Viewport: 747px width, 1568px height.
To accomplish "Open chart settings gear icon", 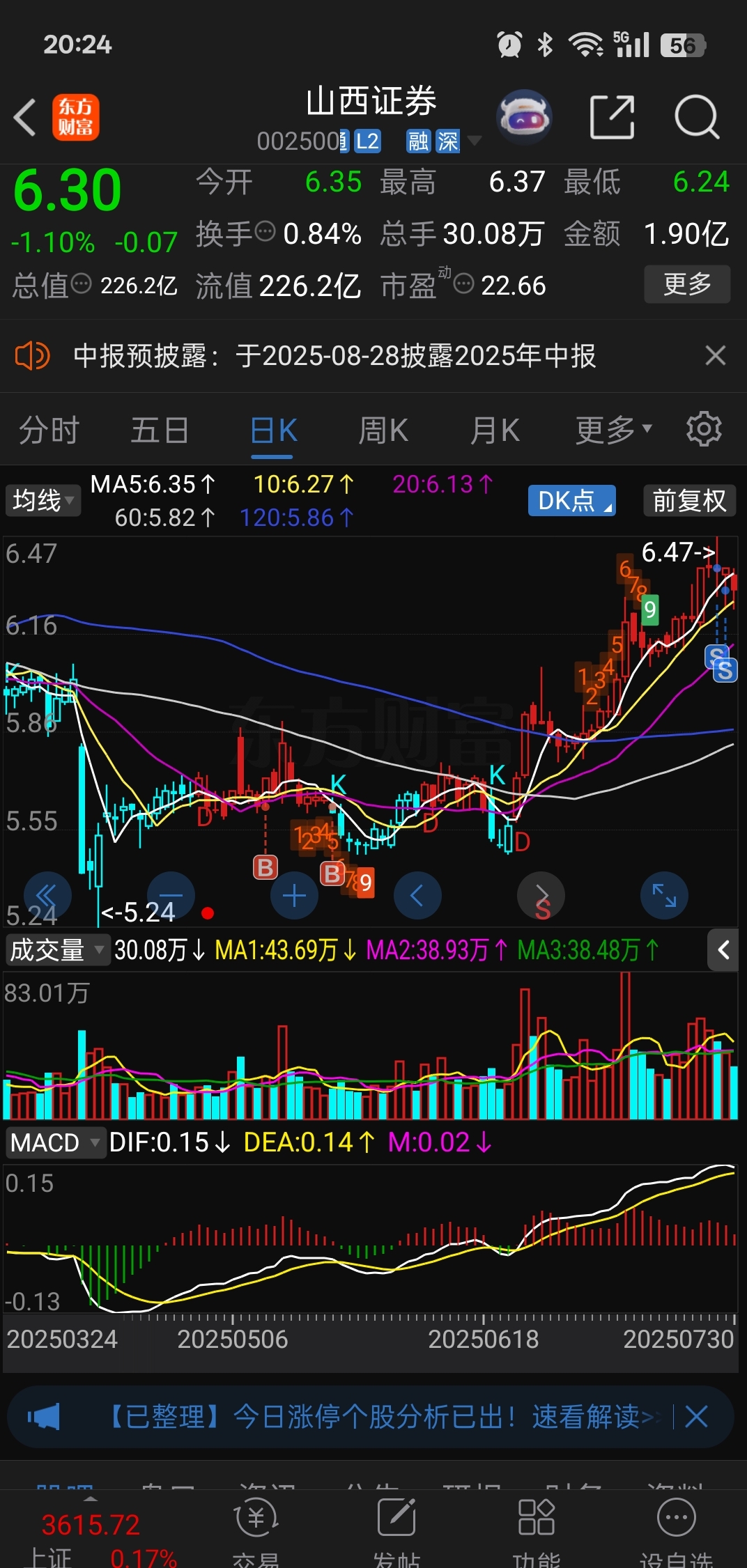I will [704, 429].
